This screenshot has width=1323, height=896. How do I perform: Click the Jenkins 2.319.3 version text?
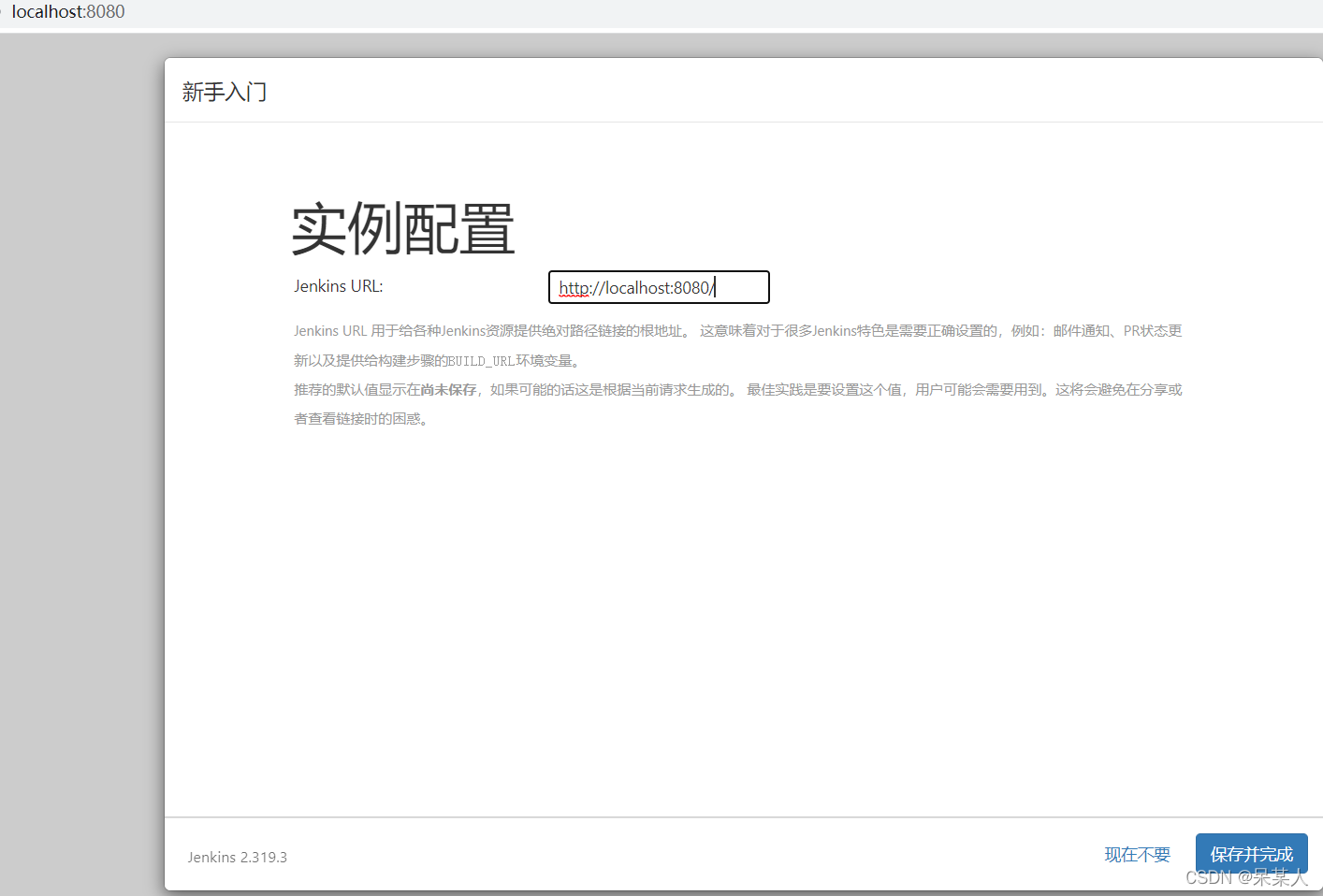pos(238,857)
